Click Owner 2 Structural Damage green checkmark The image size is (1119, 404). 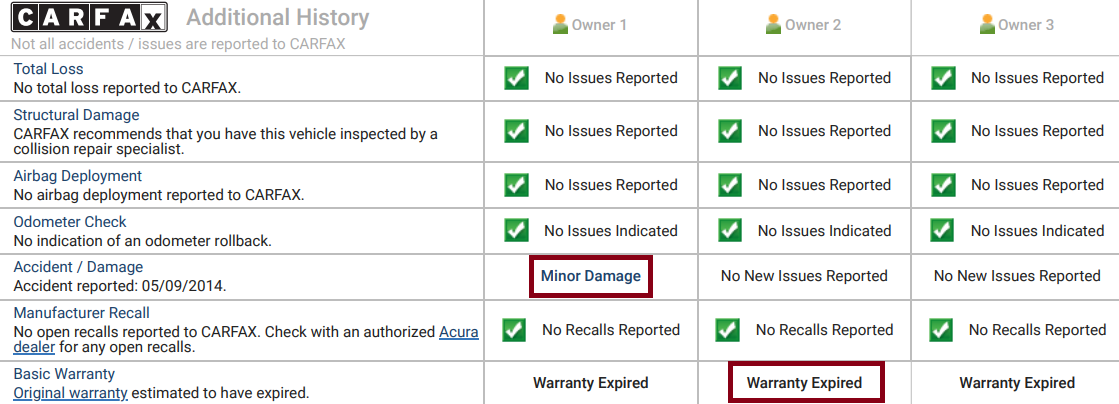(x=730, y=131)
